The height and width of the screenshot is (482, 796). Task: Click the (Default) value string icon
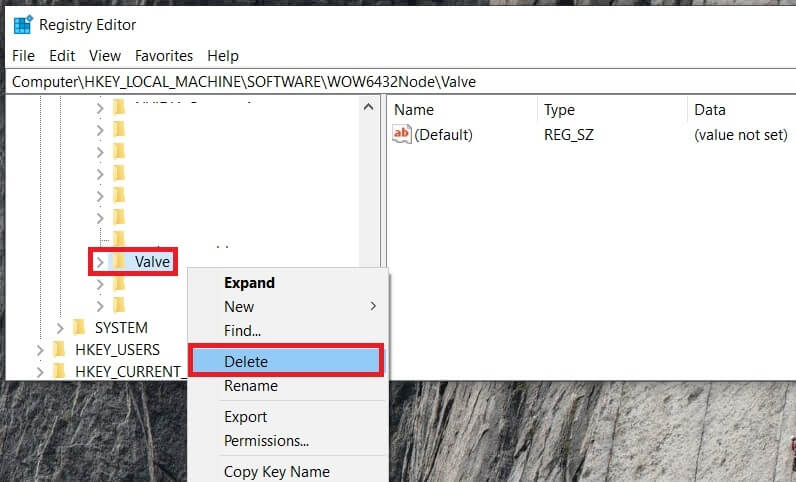[402, 134]
